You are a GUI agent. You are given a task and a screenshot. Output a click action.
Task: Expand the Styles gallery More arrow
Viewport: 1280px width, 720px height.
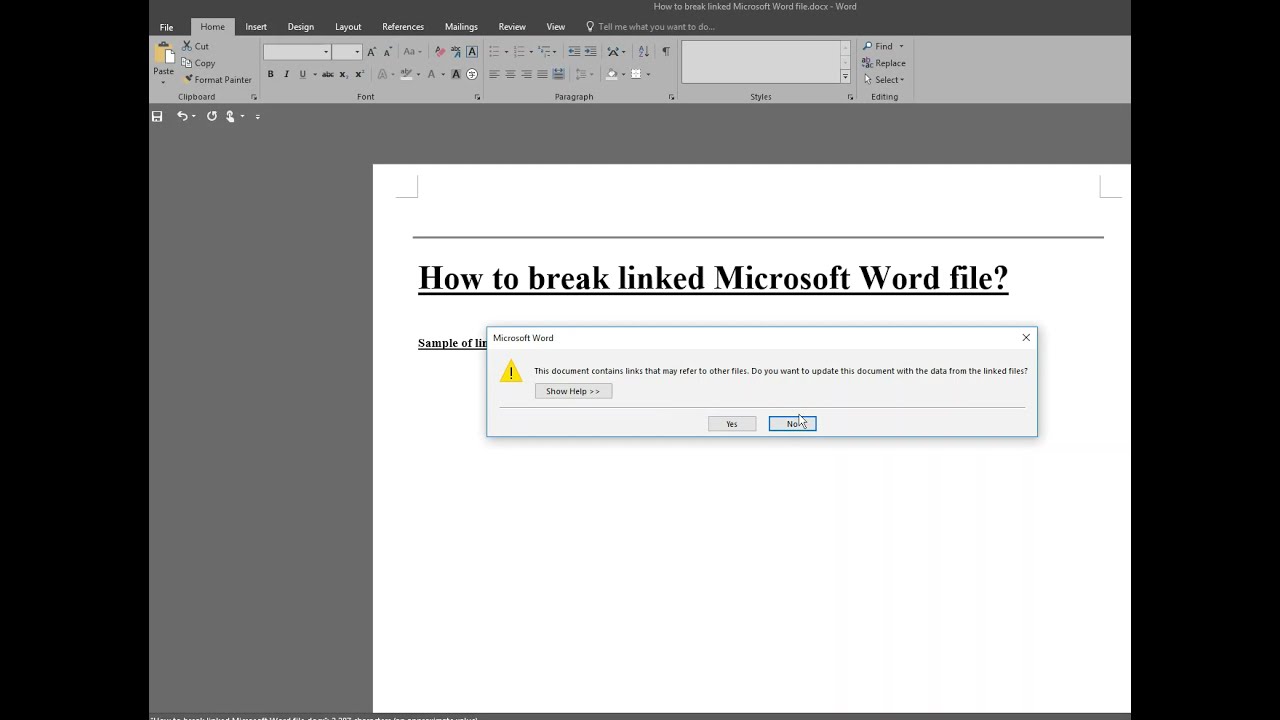click(845, 77)
